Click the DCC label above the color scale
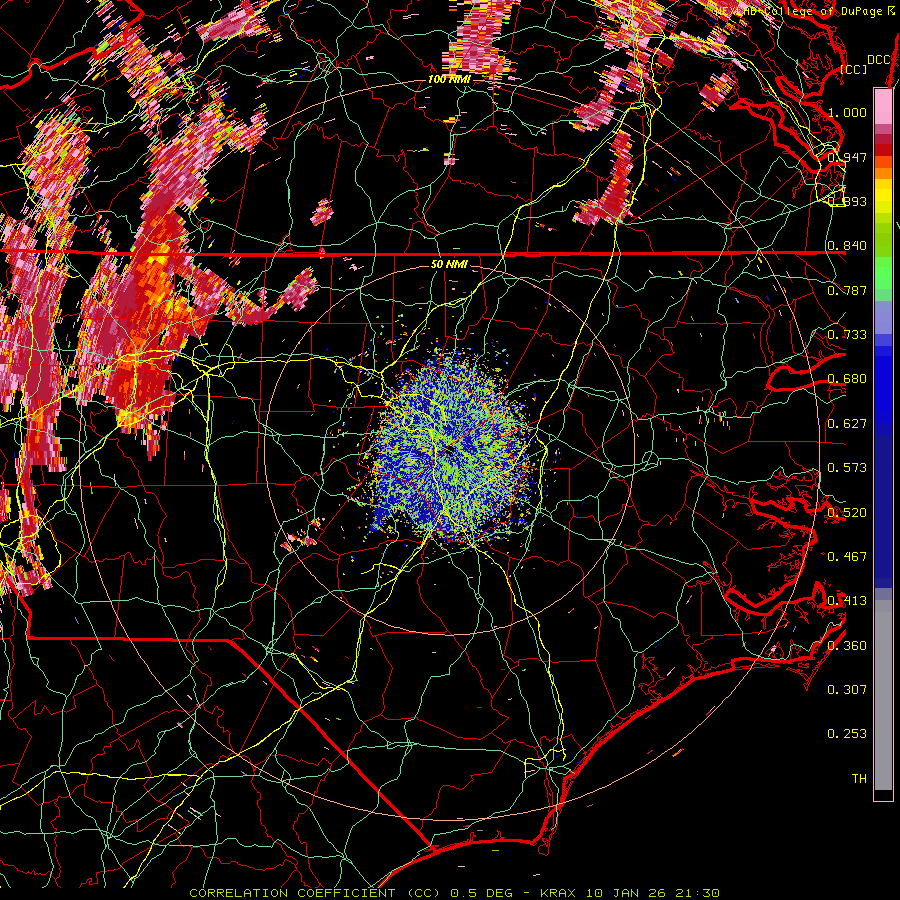This screenshot has height=900, width=900. 879,60
